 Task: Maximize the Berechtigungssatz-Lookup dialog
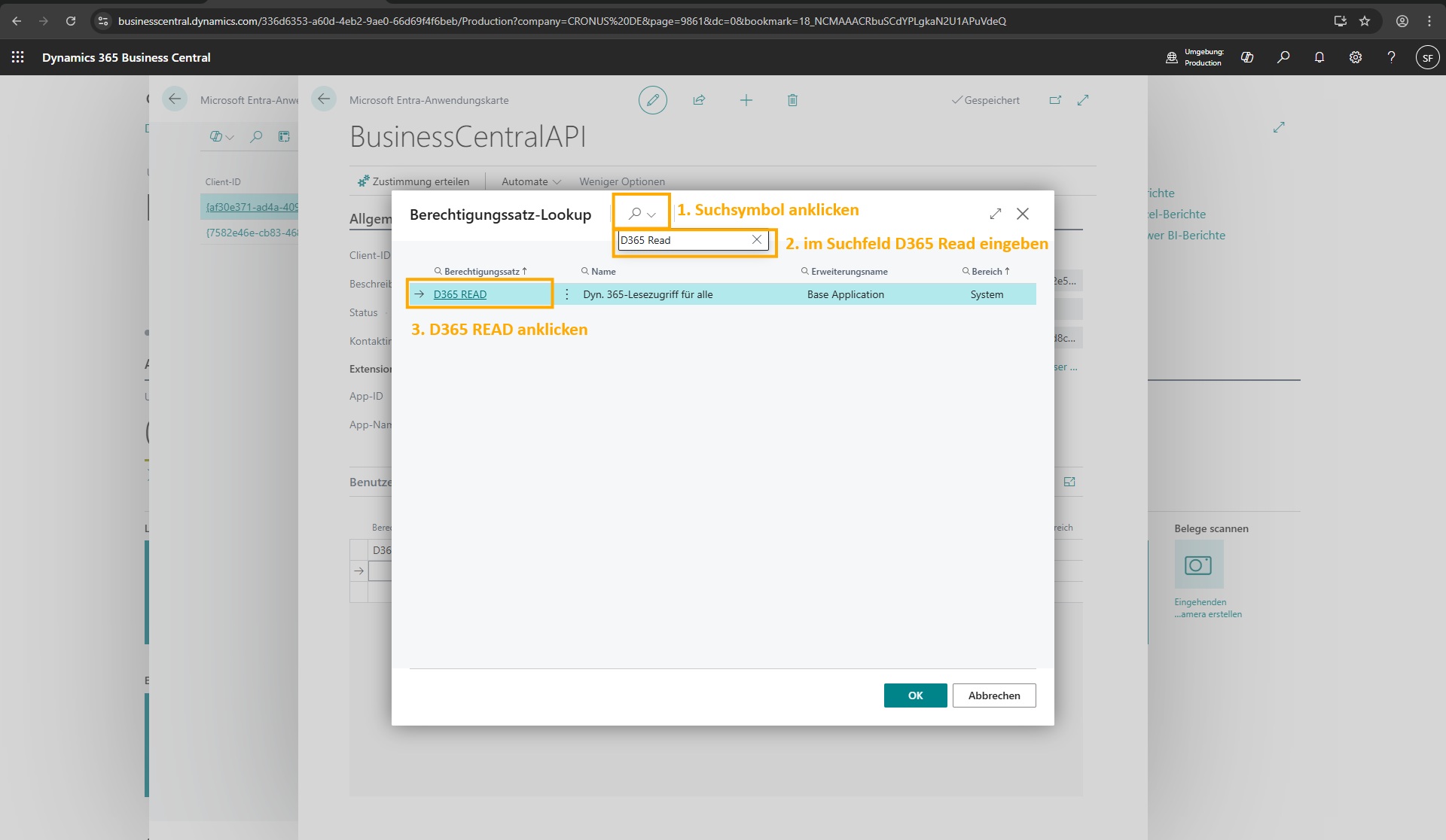pos(996,214)
